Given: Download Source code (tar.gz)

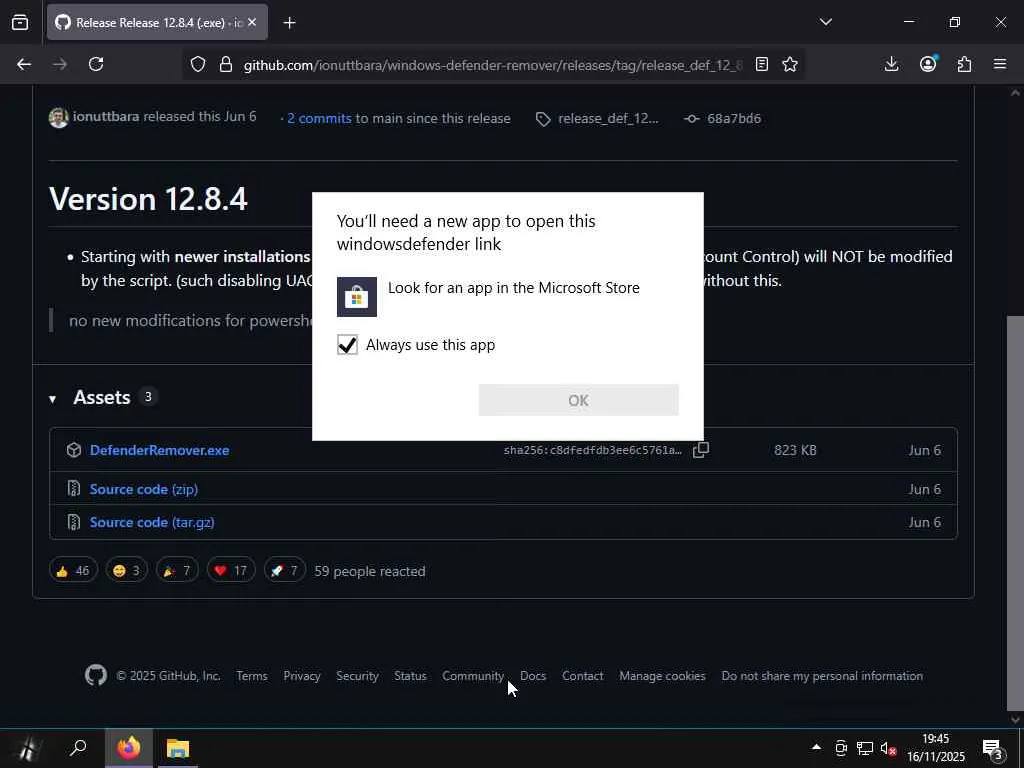Looking at the screenshot, I should pos(152,522).
